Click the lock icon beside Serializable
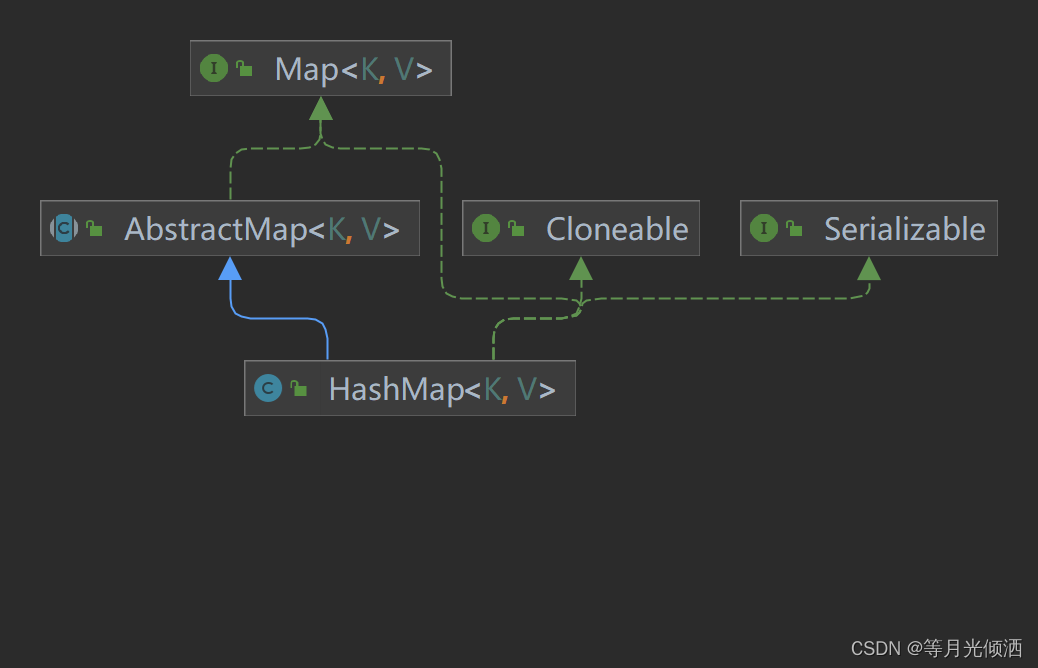1038x668 pixels. coord(794,228)
